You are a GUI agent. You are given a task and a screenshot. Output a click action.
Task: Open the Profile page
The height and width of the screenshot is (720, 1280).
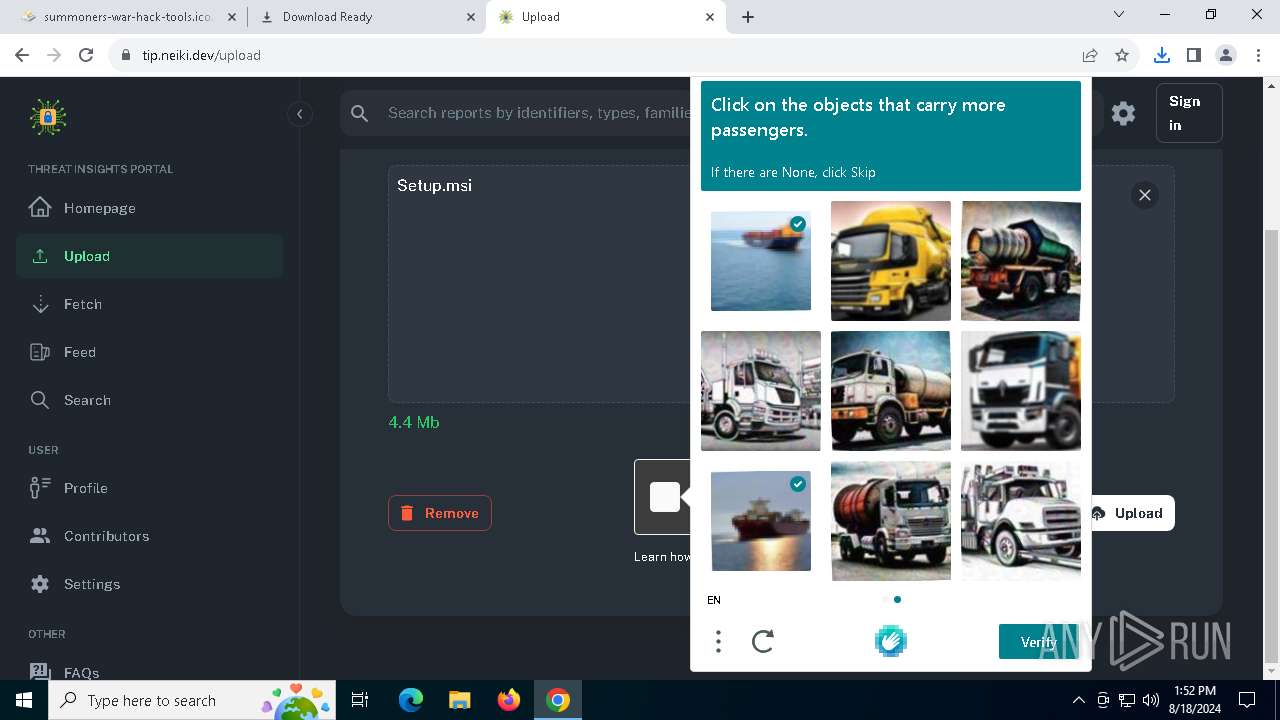[x=149, y=488]
